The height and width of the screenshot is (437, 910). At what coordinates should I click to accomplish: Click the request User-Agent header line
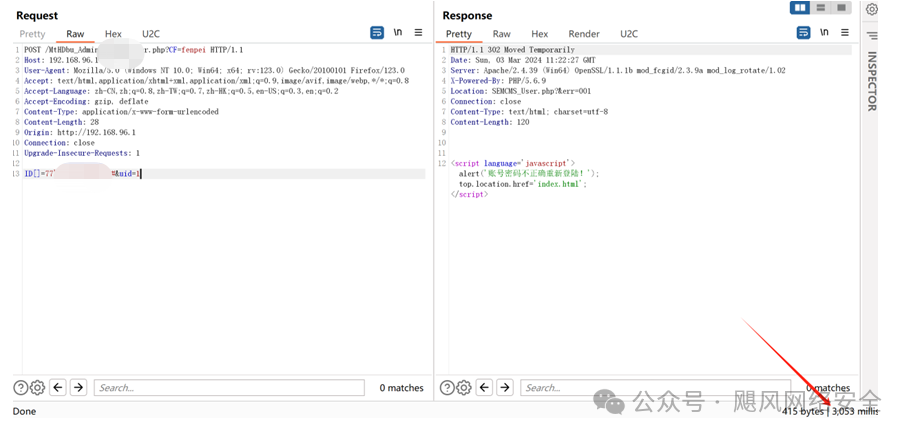pyautogui.click(x=214, y=70)
